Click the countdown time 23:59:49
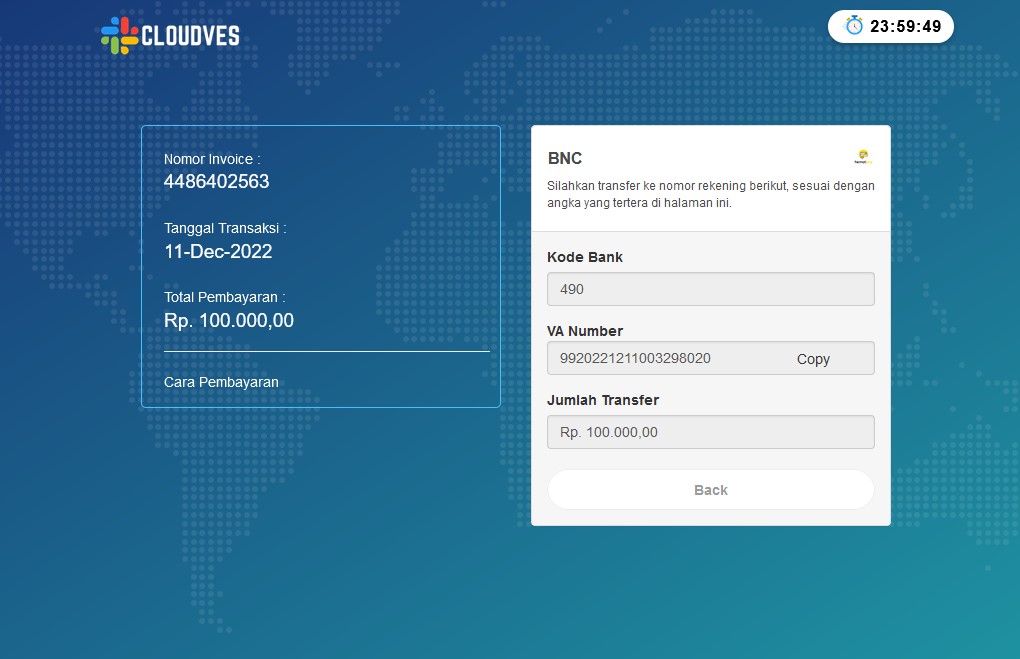Viewport: 1020px width, 659px height. tap(906, 27)
